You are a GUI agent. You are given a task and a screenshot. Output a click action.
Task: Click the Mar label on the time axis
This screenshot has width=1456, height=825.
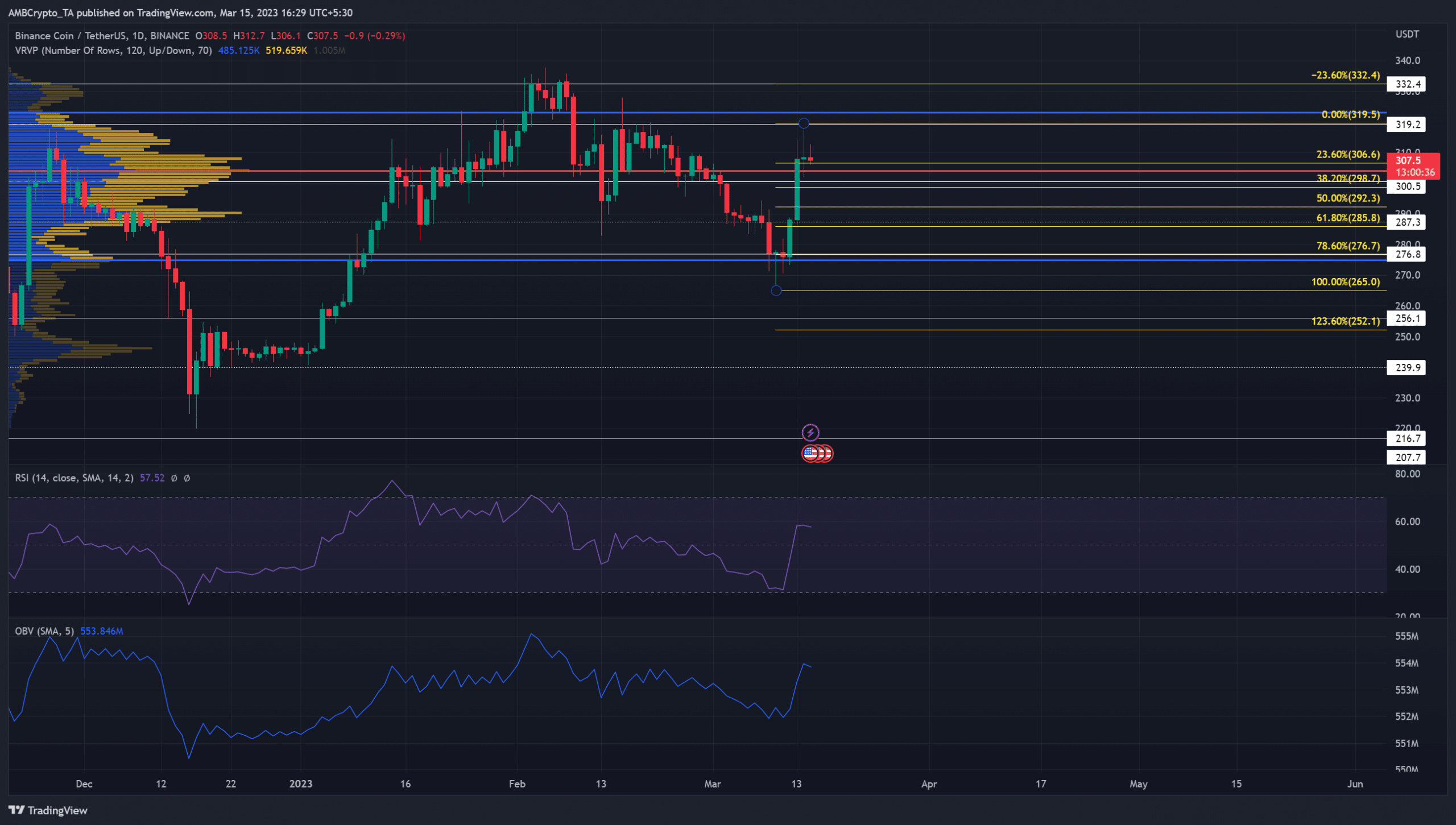click(x=713, y=783)
